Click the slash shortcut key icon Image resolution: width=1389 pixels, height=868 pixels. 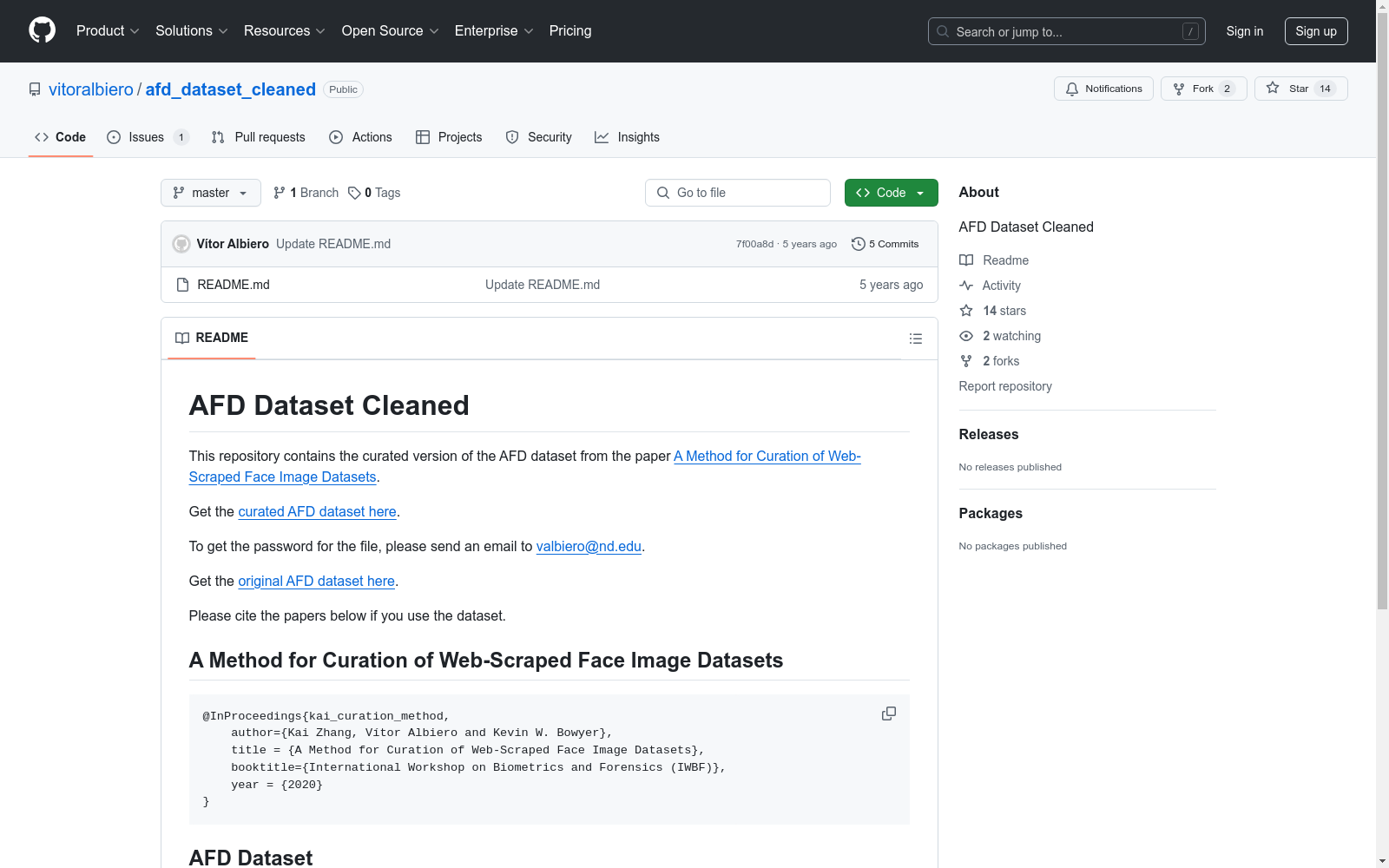(1190, 31)
